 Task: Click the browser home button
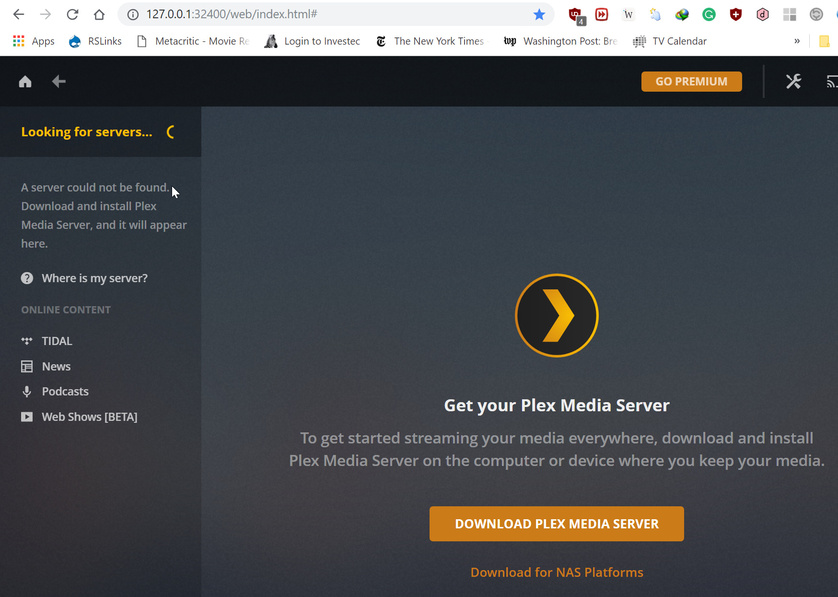99,14
